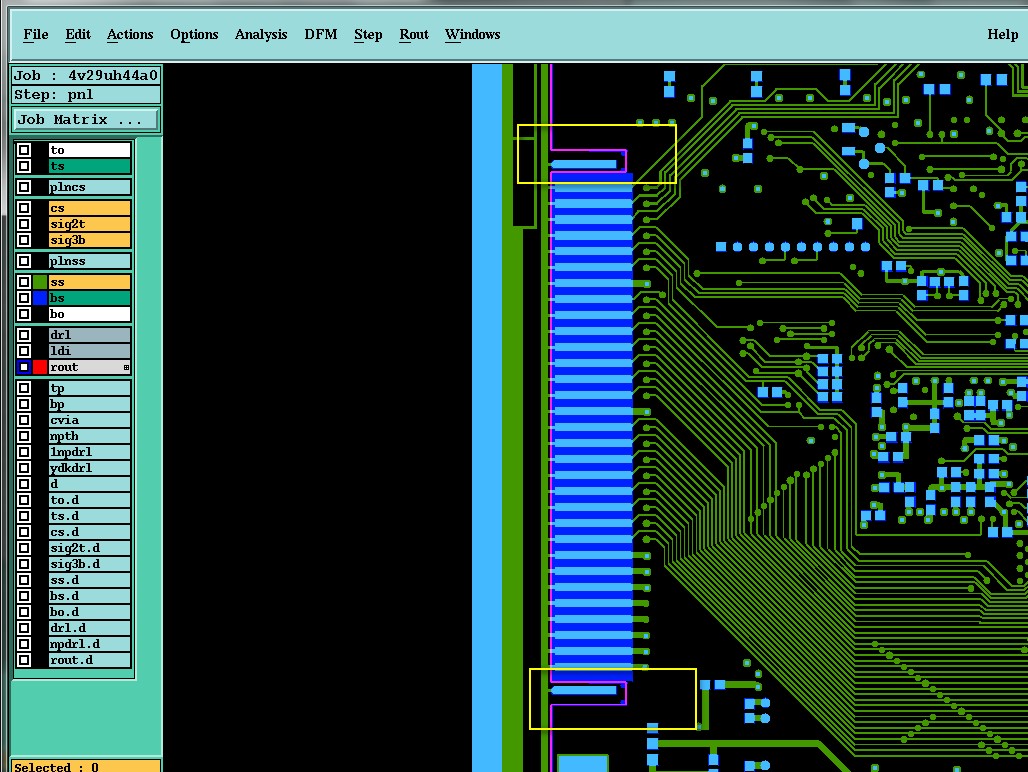Open the Windows menu
The width and height of the screenshot is (1028, 772).
point(472,35)
